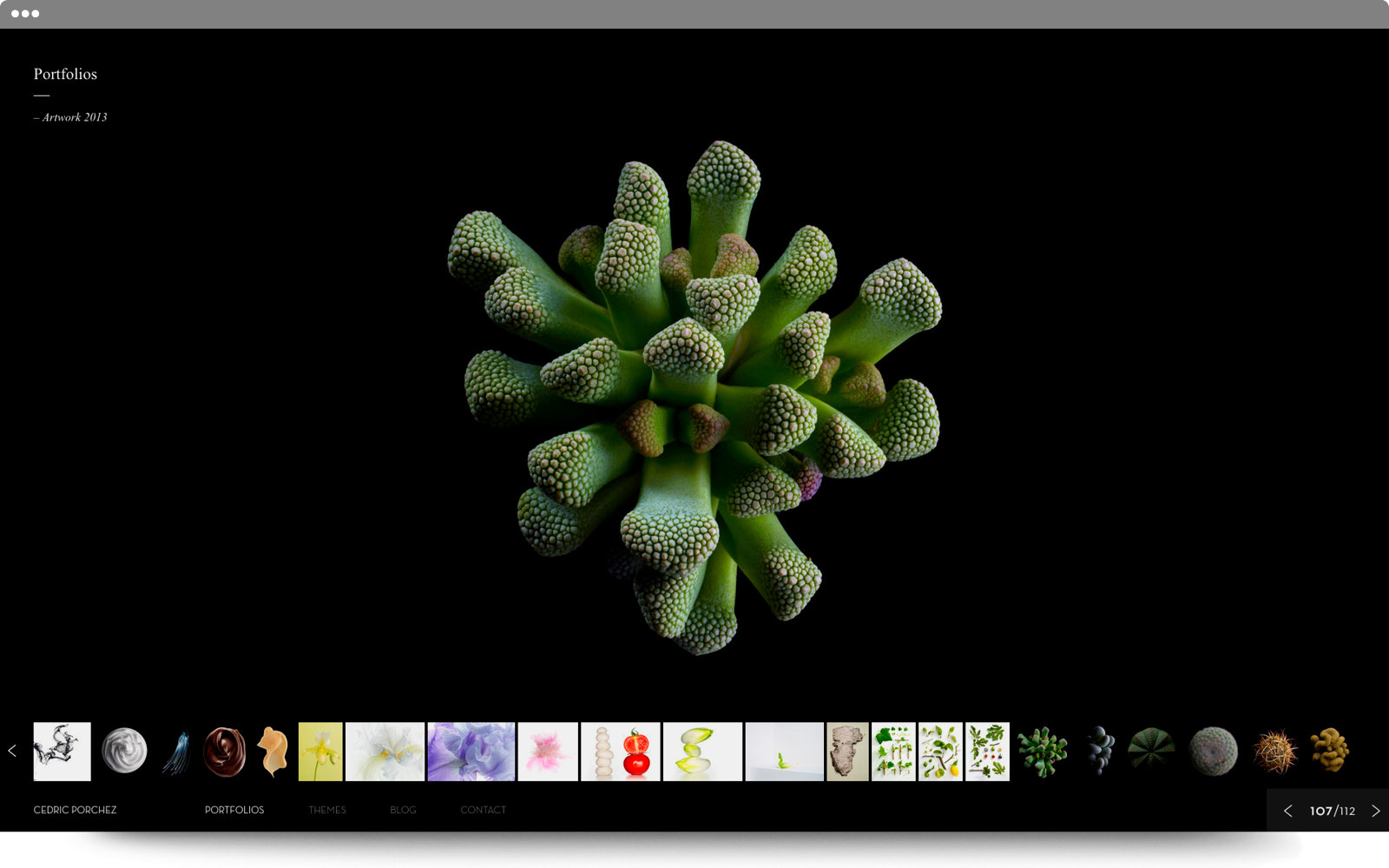Click the previous image arrow beside 107/112

click(x=1287, y=811)
